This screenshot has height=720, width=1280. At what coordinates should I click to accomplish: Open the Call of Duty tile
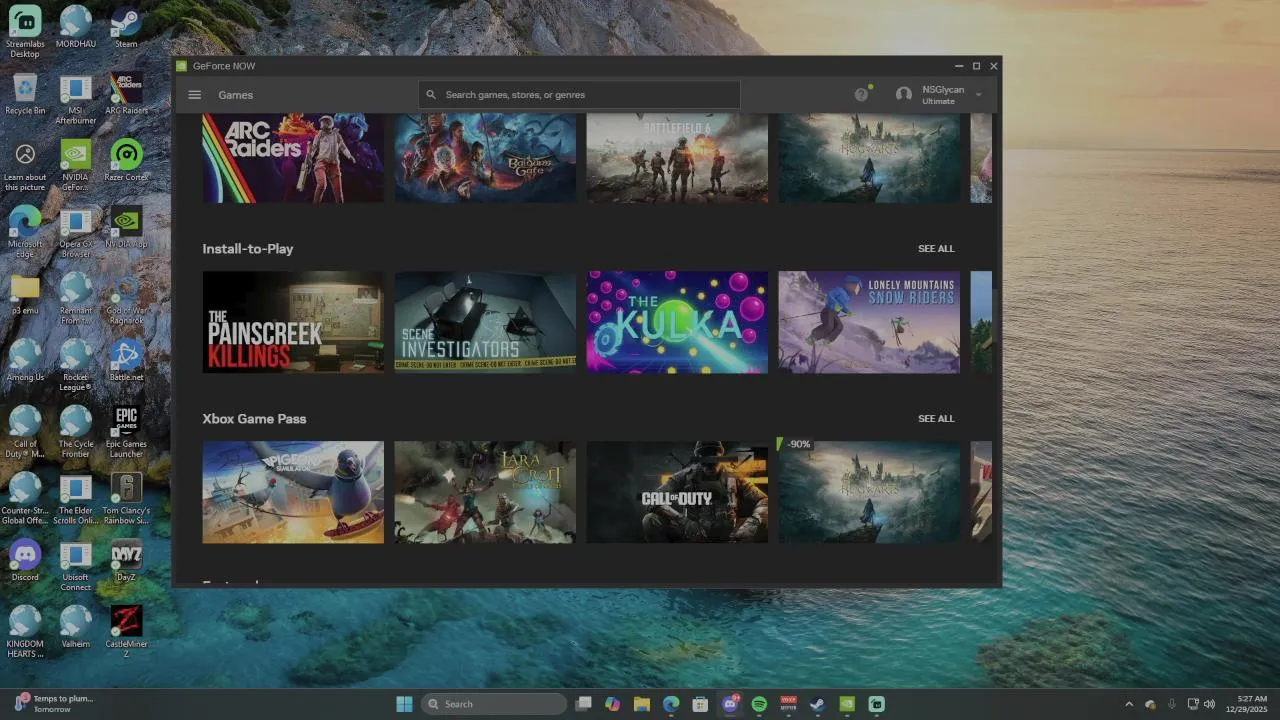pos(677,492)
